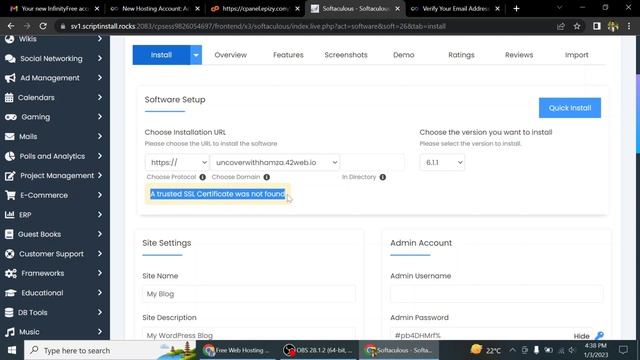The width and height of the screenshot is (640, 360).
Task: Open the notification center in the taskbar
Action: pyautogui.click(x=623, y=350)
